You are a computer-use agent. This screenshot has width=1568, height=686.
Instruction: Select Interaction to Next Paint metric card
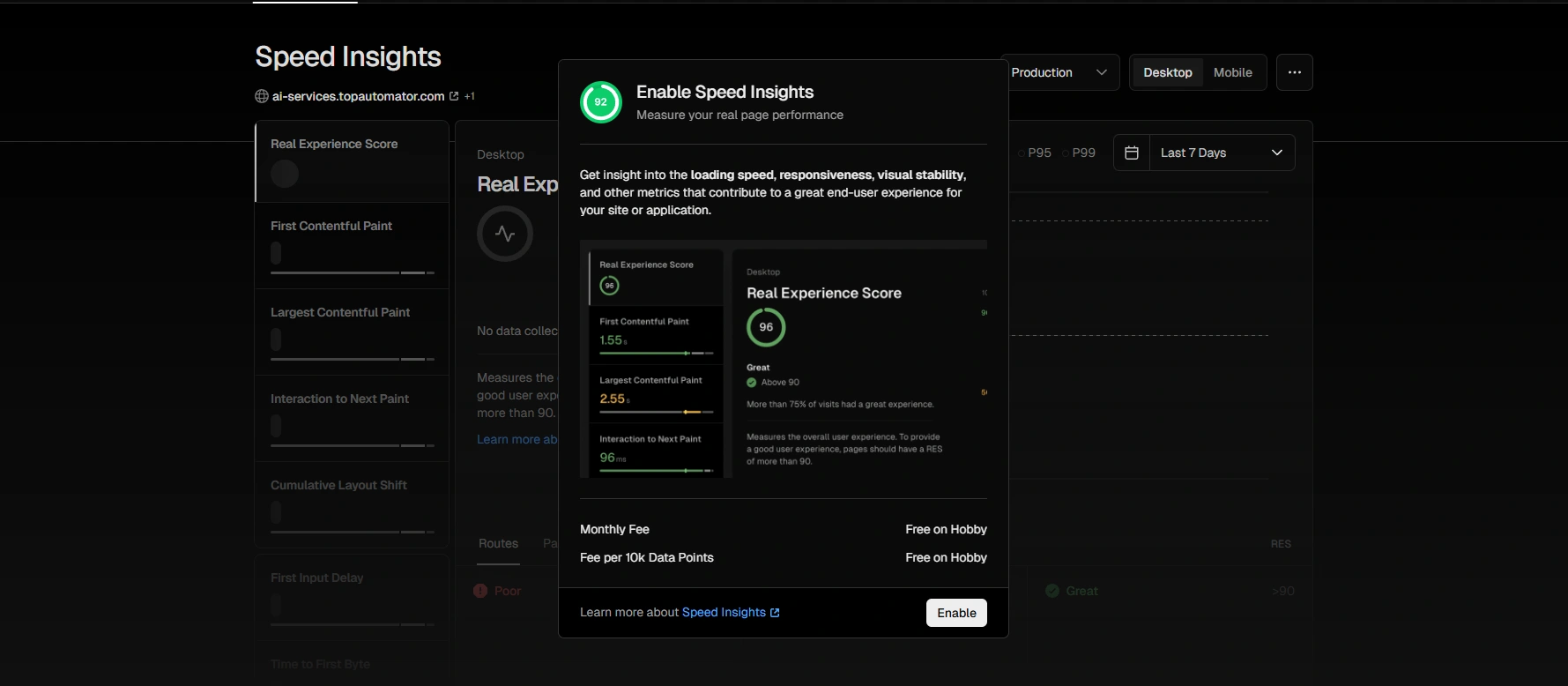pyautogui.click(x=352, y=419)
